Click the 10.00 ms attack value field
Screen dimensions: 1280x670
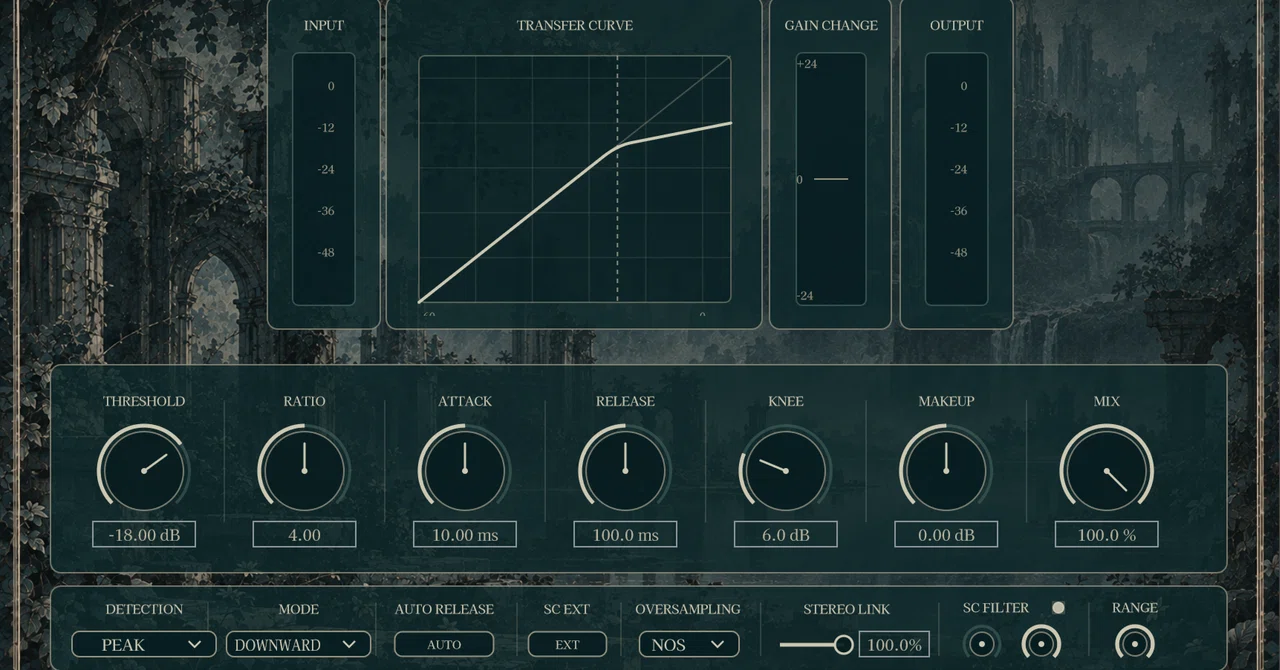tap(465, 534)
